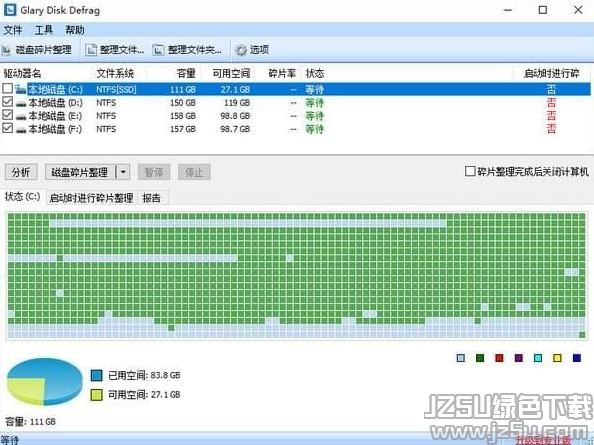Click the Glary Disk Defrag app icon
The width and height of the screenshot is (594, 445).
click(10, 10)
